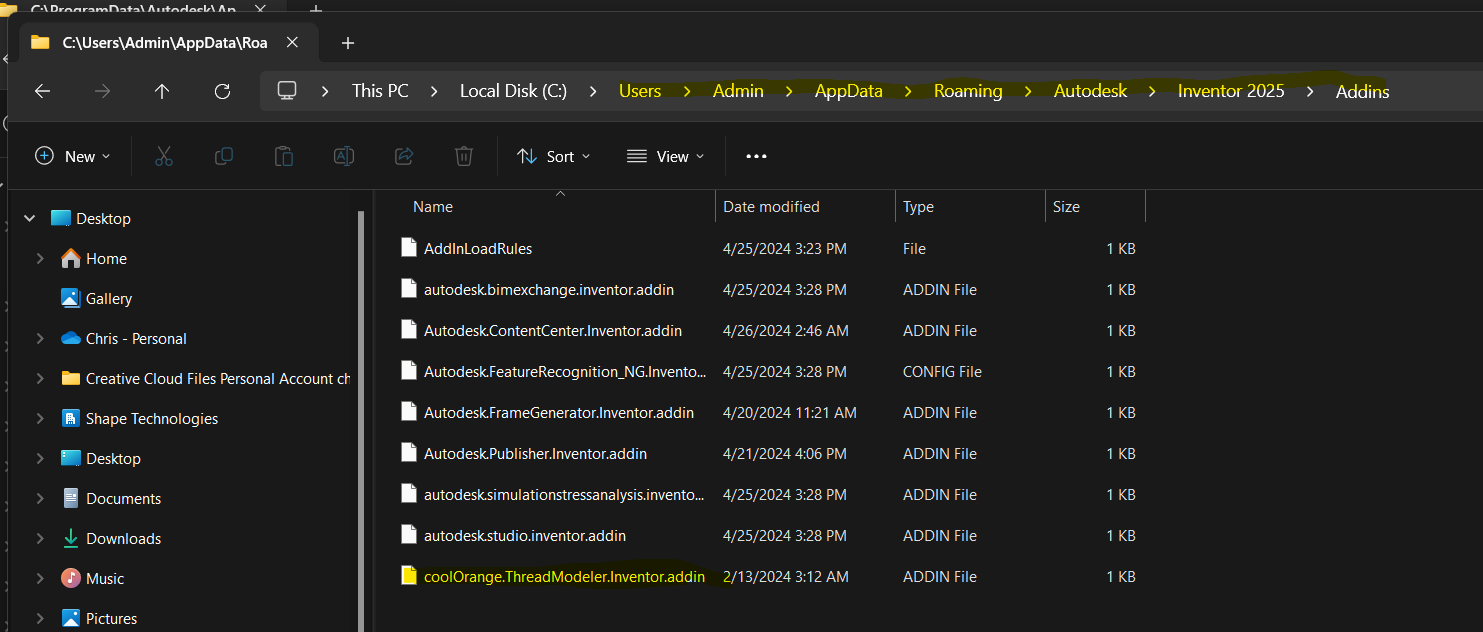The height and width of the screenshot is (632, 1483).
Task: Click the Paste icon in the toolbar
Action: 283,156
